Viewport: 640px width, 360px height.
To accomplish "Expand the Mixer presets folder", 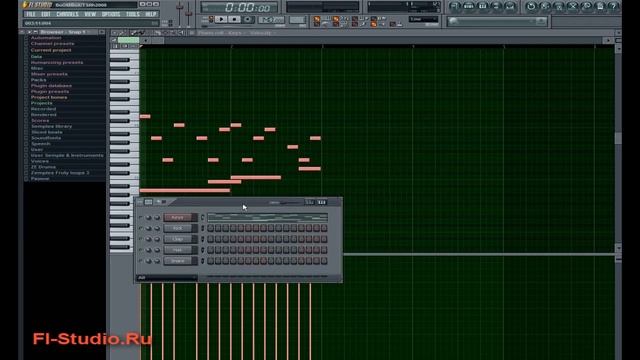I will click(49, 74).
